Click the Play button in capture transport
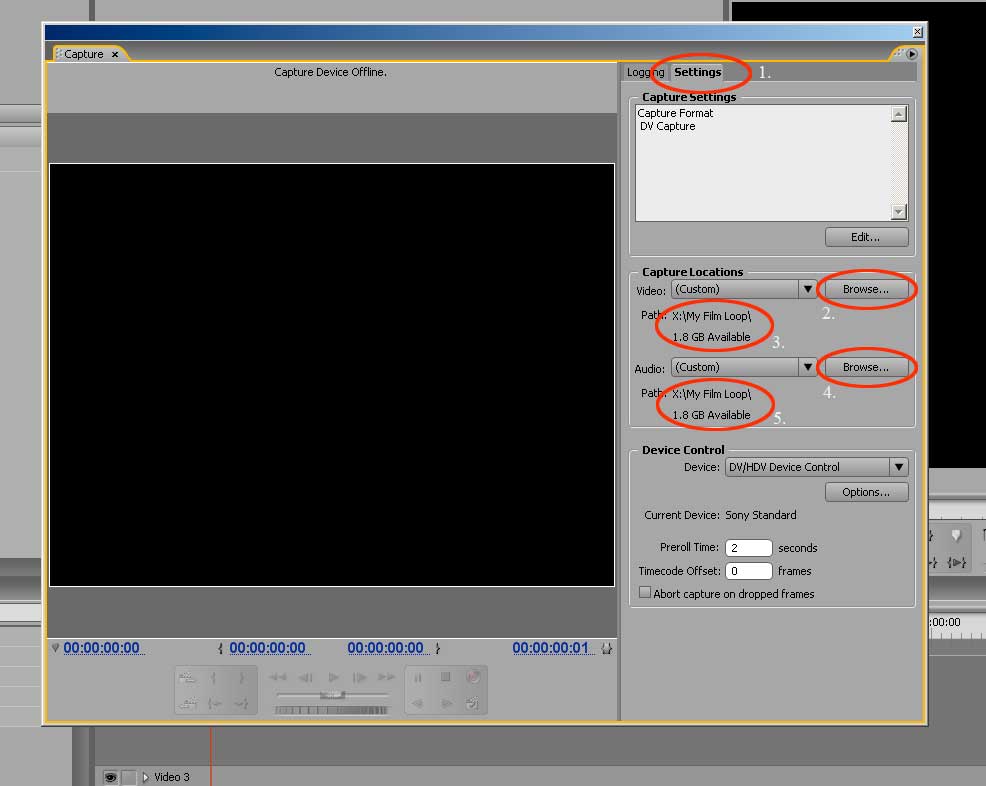 tap(333, 677)
